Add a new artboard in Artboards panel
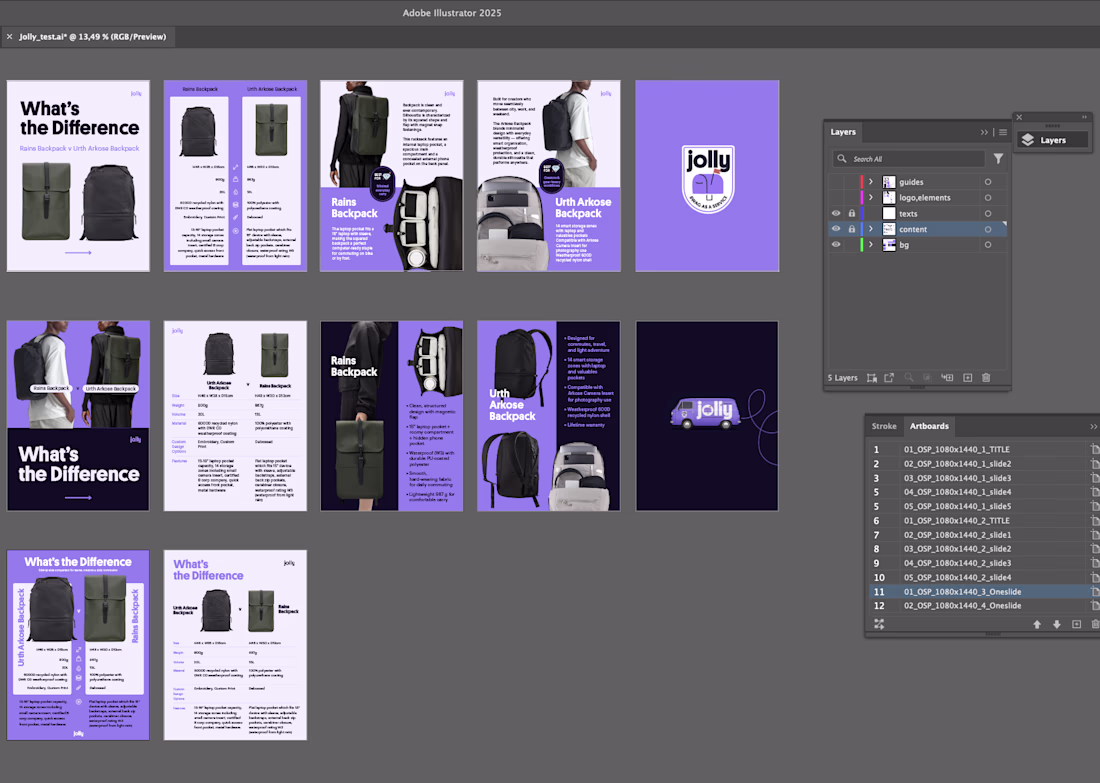This screenshot has height=783, width=1100. tap(1076, 624)
